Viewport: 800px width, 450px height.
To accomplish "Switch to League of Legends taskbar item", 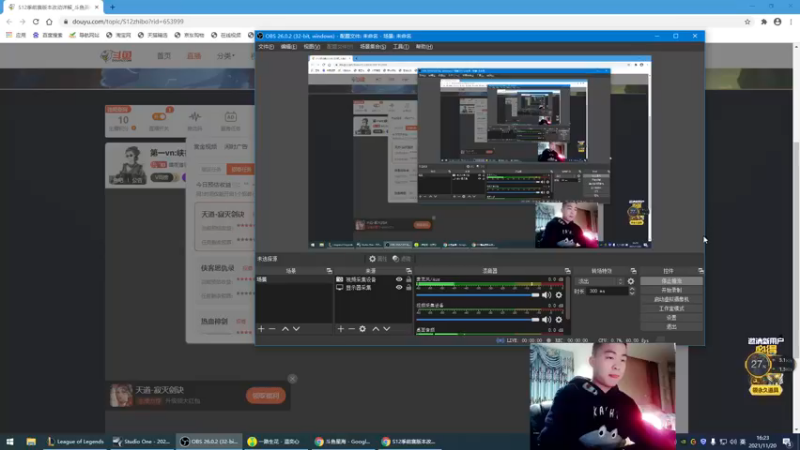I will [76, 442].
